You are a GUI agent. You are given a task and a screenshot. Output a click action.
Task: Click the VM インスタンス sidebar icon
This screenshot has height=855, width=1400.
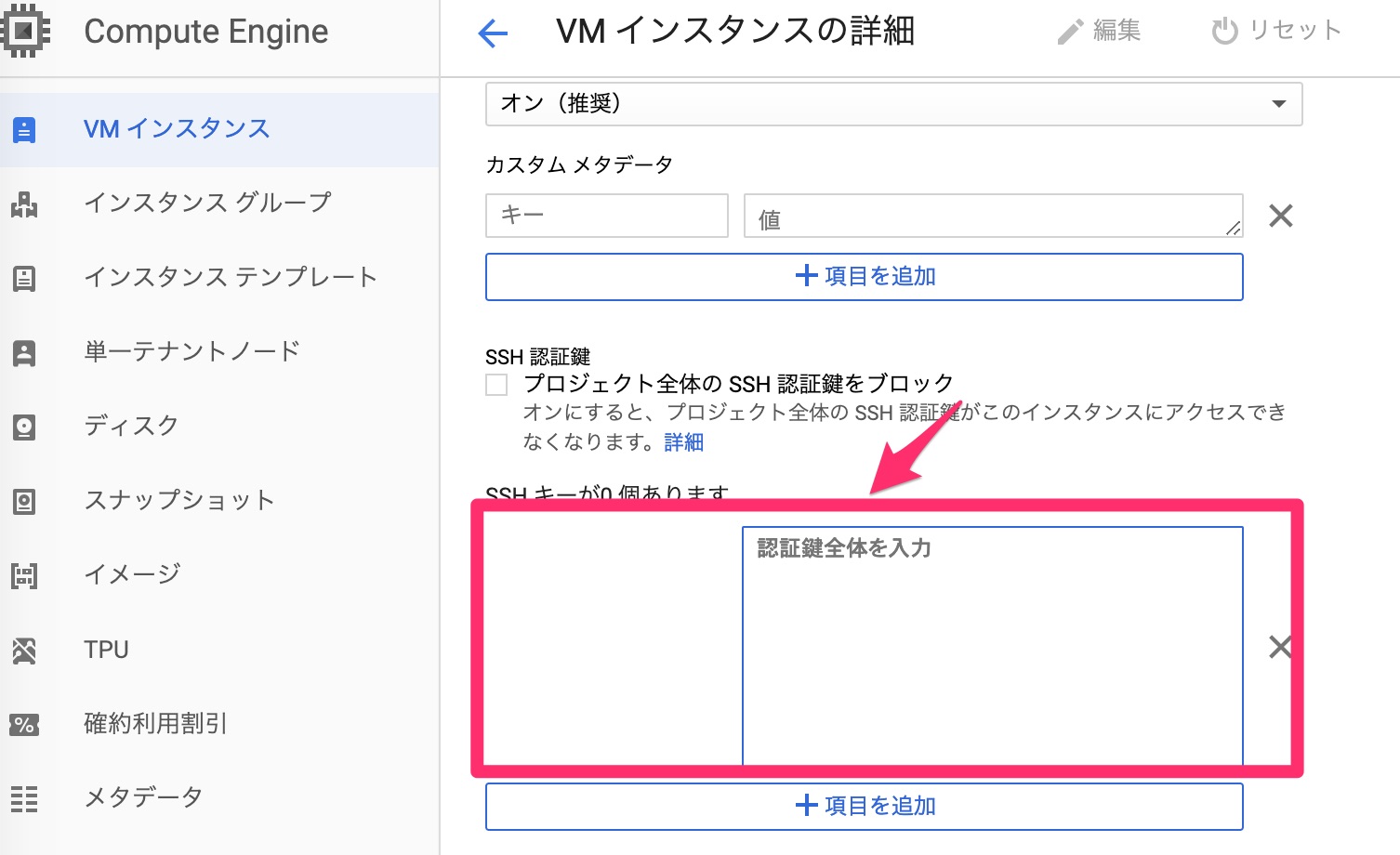(x=24, y=129)
